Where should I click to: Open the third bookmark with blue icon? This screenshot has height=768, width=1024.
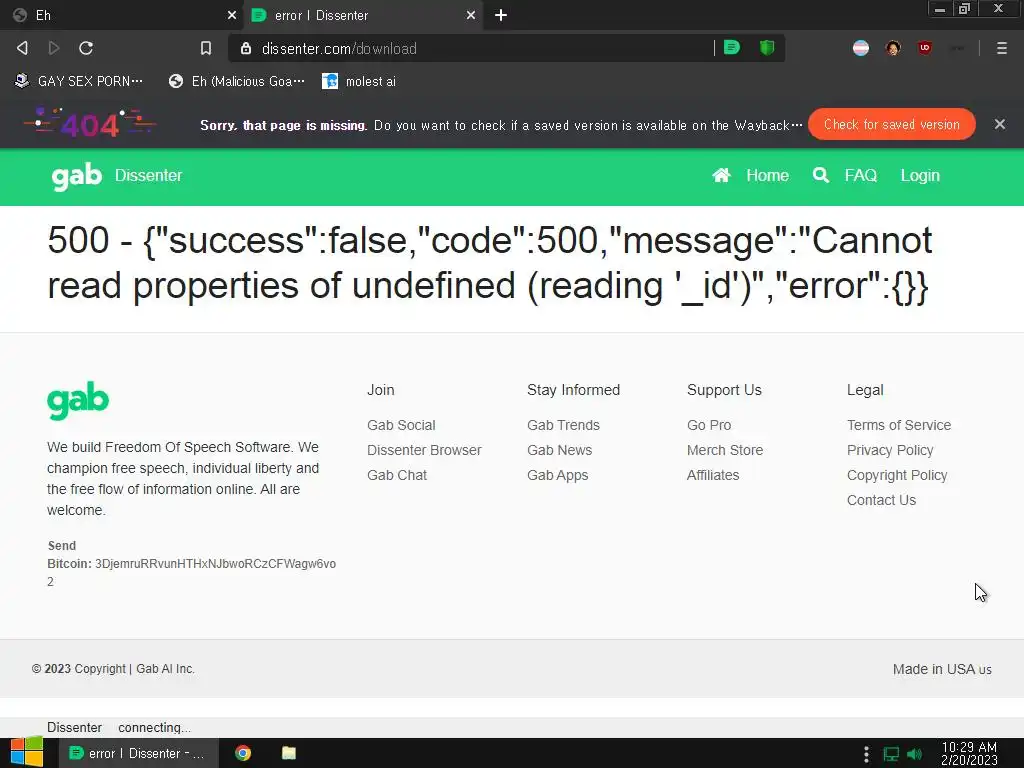click(x=359, y=81)
